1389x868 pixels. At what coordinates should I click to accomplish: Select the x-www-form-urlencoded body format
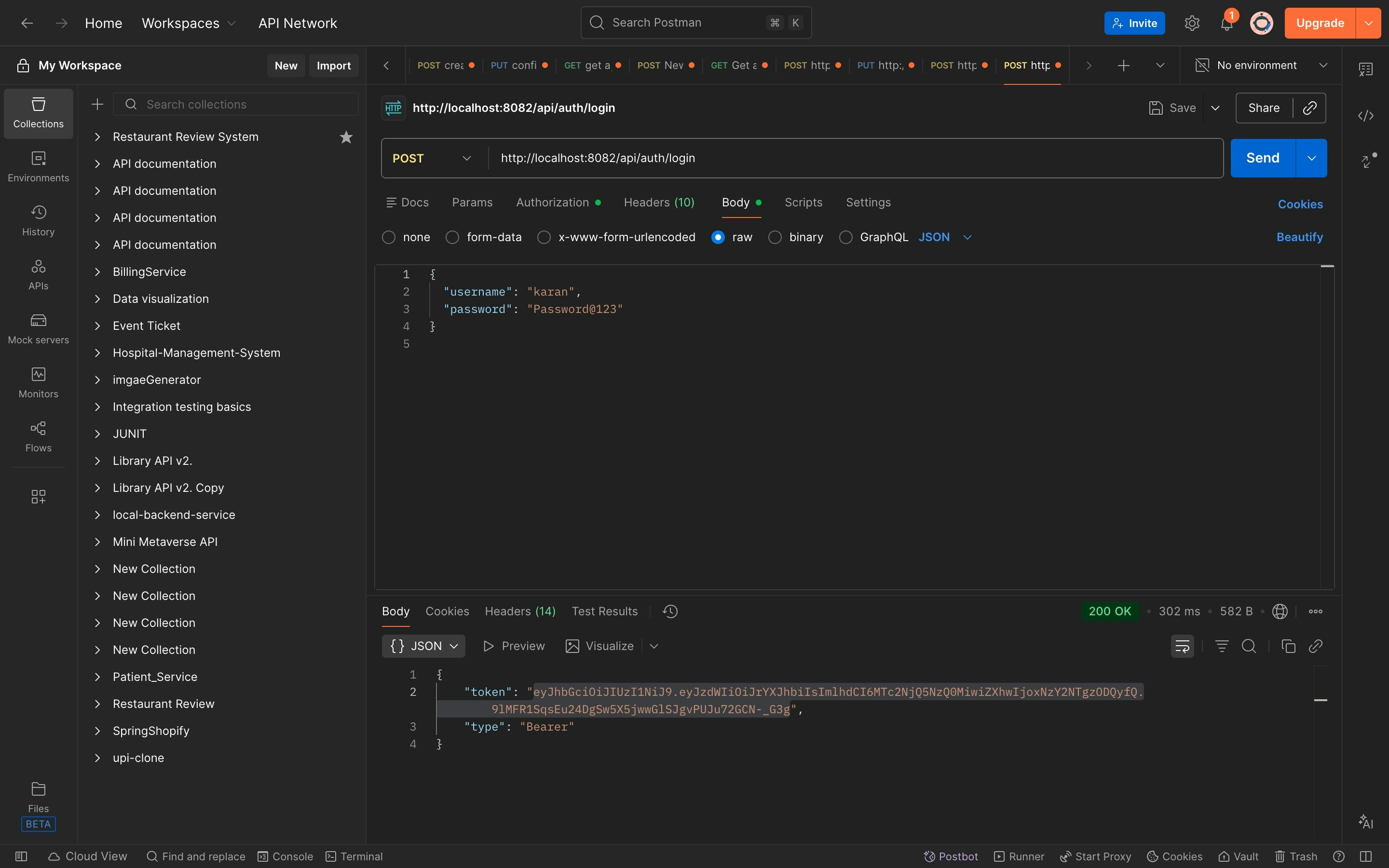point(544,237)
